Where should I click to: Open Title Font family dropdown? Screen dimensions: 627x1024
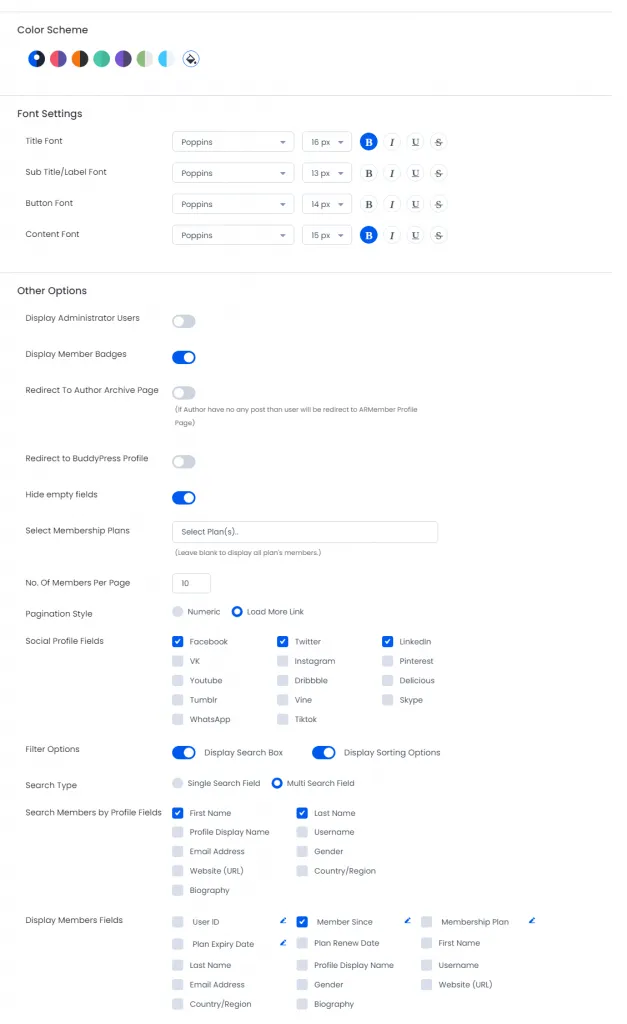[x=233, y=142]
